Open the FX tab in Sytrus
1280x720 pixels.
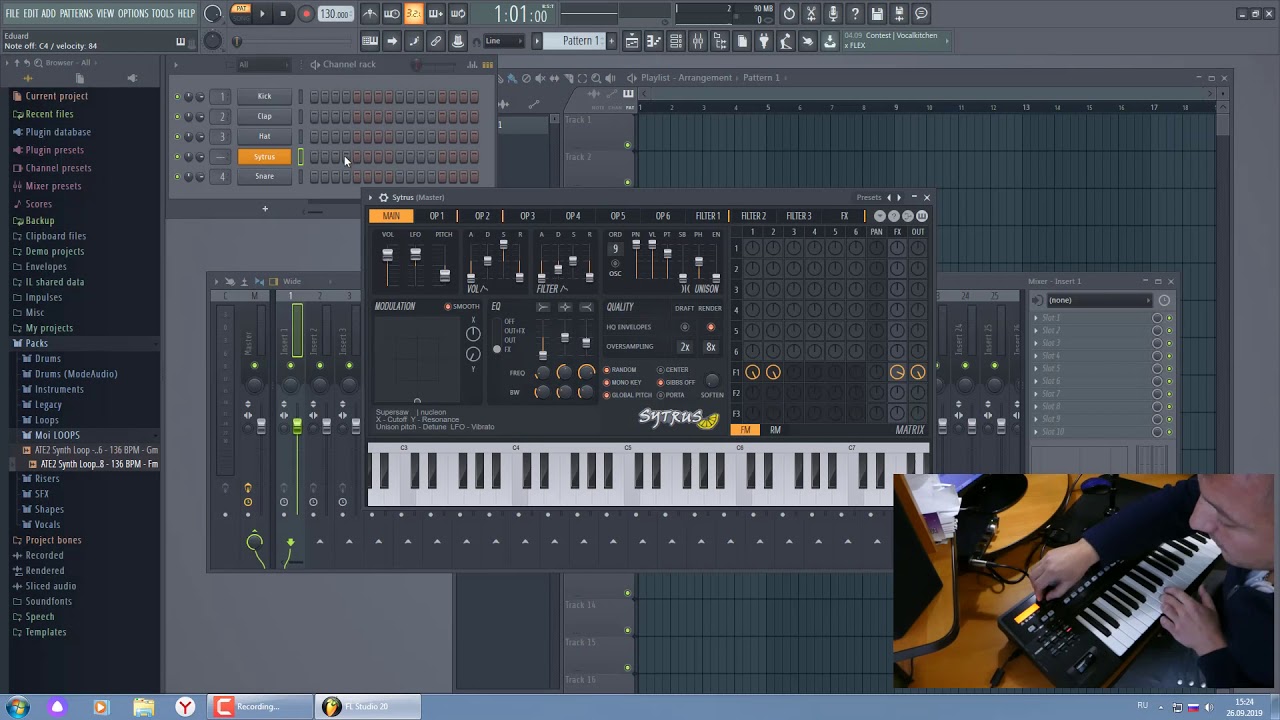tap(844, 216)
